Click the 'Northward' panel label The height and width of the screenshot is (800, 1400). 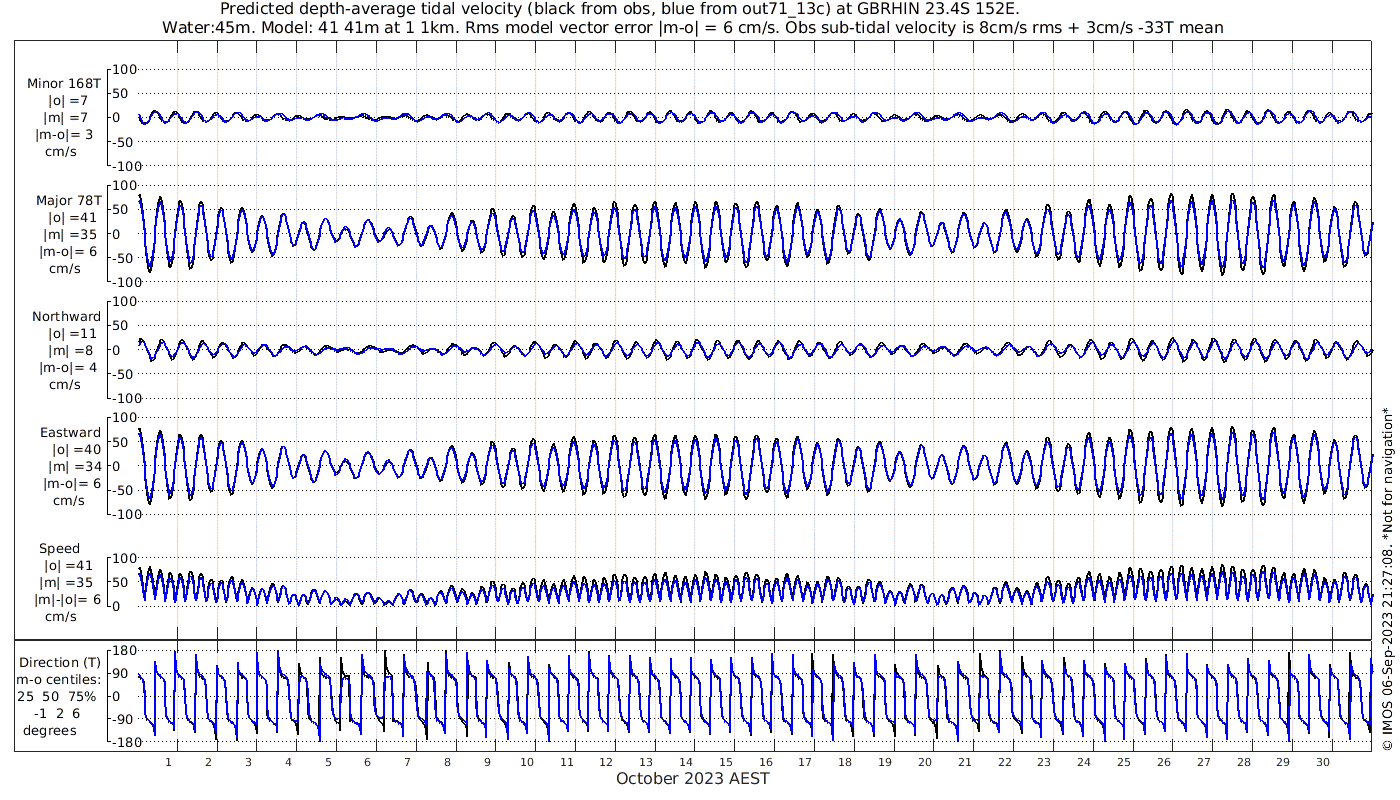coord(67,316)
